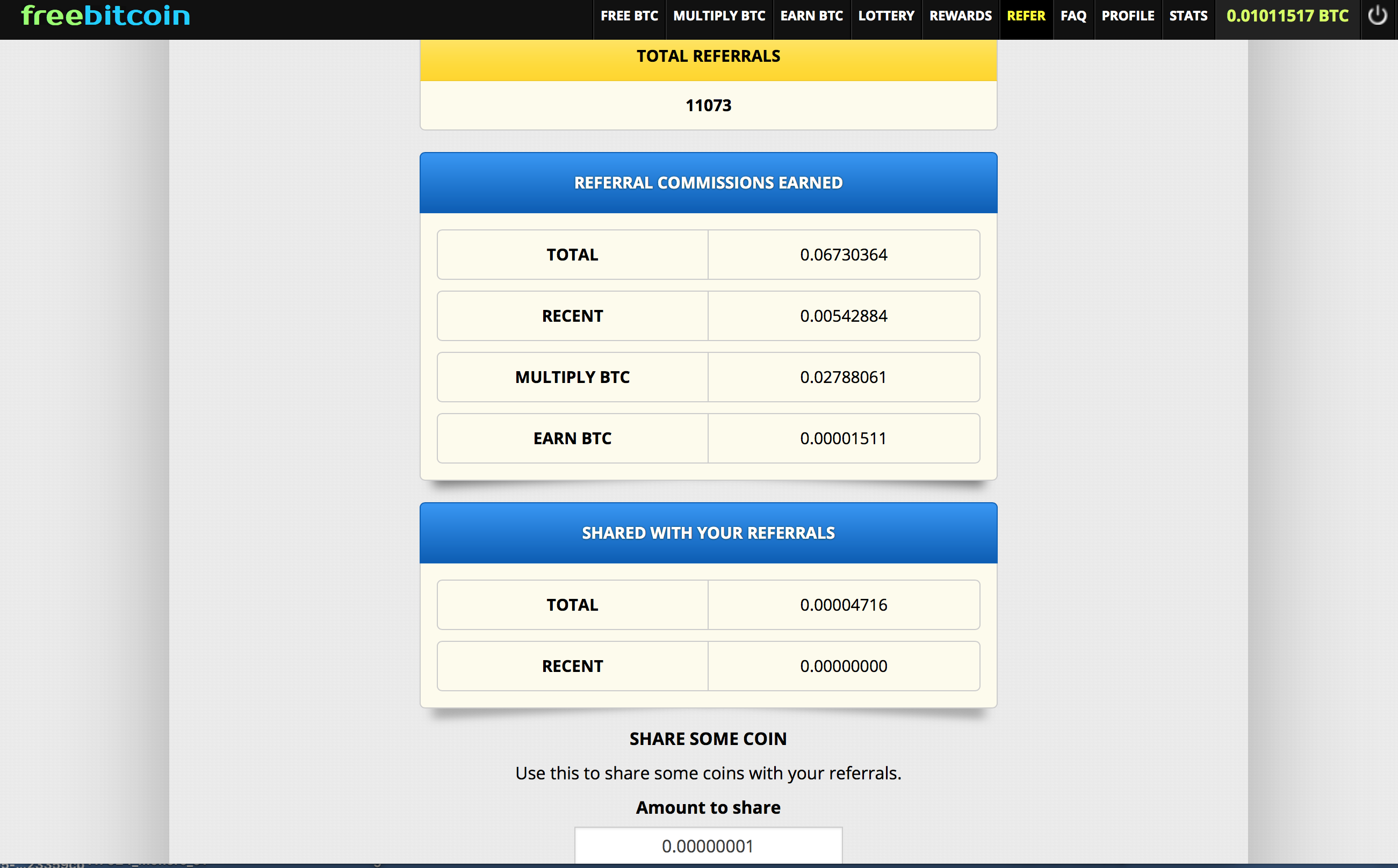Click total referrals count 11073
1398x868 pixels.
pyautogui.click(x=708, y=106)
